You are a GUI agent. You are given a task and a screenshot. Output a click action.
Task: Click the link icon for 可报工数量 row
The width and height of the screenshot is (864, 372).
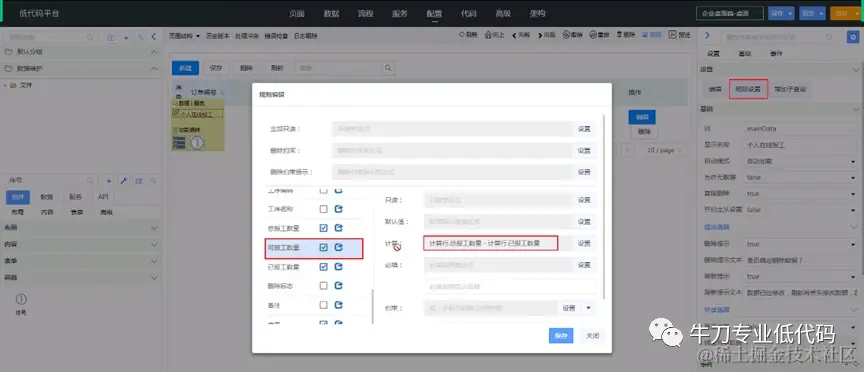tap(339, 247)
